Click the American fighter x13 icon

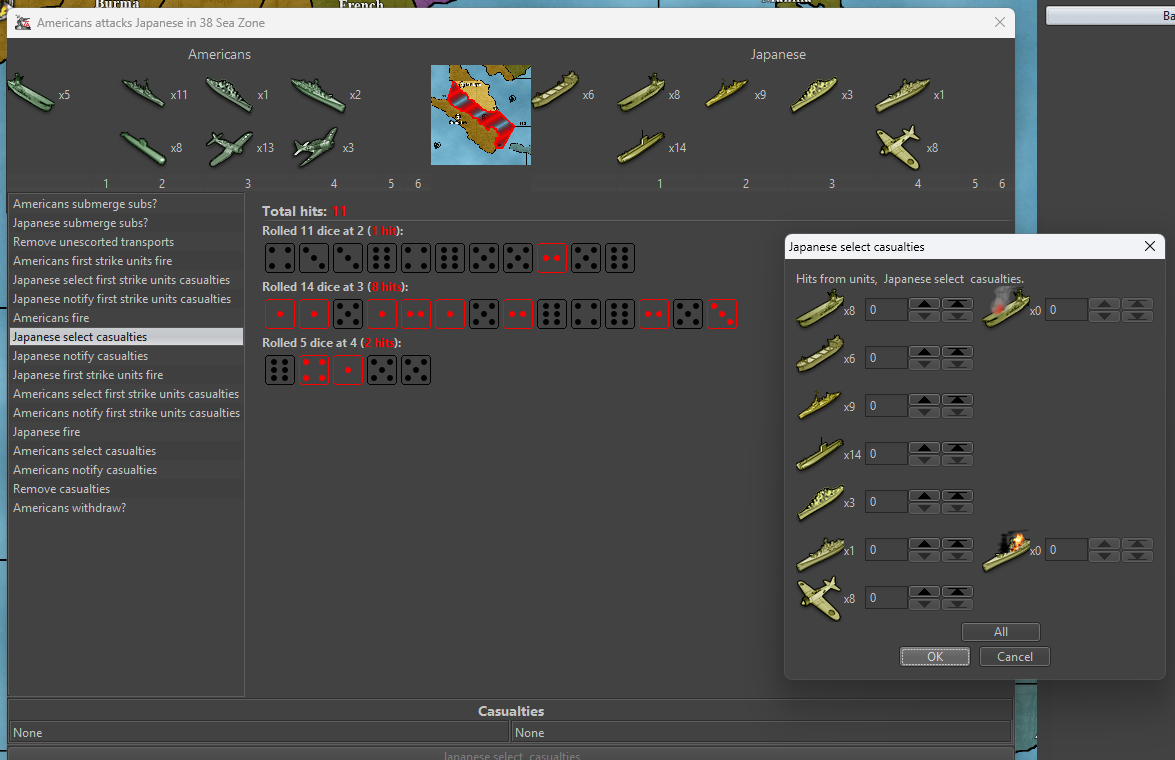click(229, 148)
